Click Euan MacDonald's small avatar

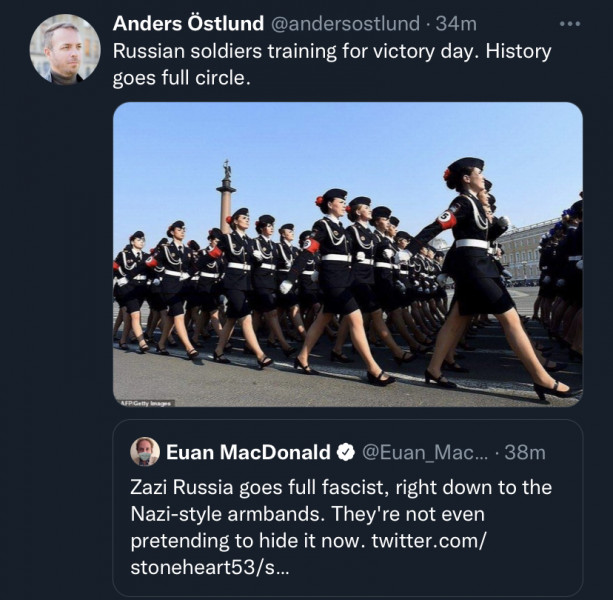pyautogui.click(x=145, y=452)
